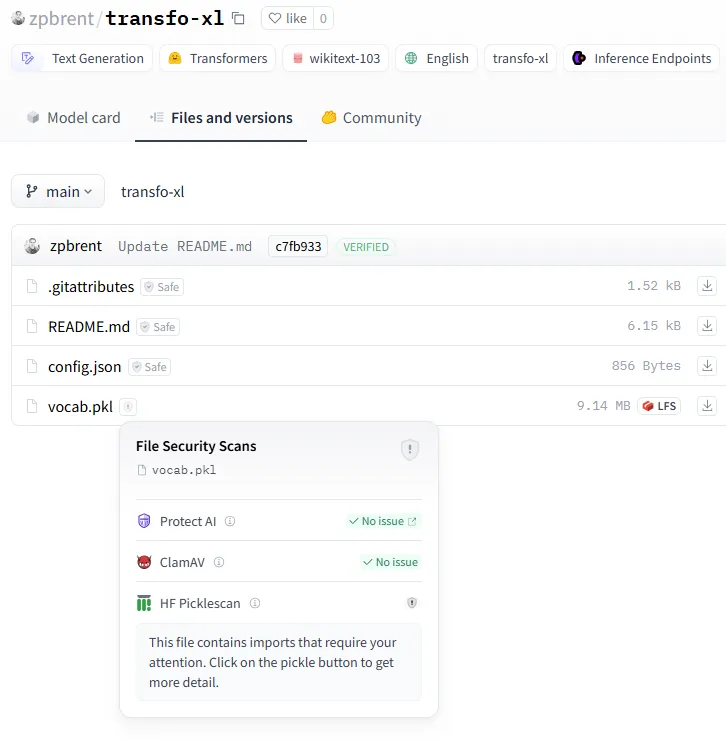Open the transfo-xl model type tag
726x740 pixels.
tap(520, 59)
